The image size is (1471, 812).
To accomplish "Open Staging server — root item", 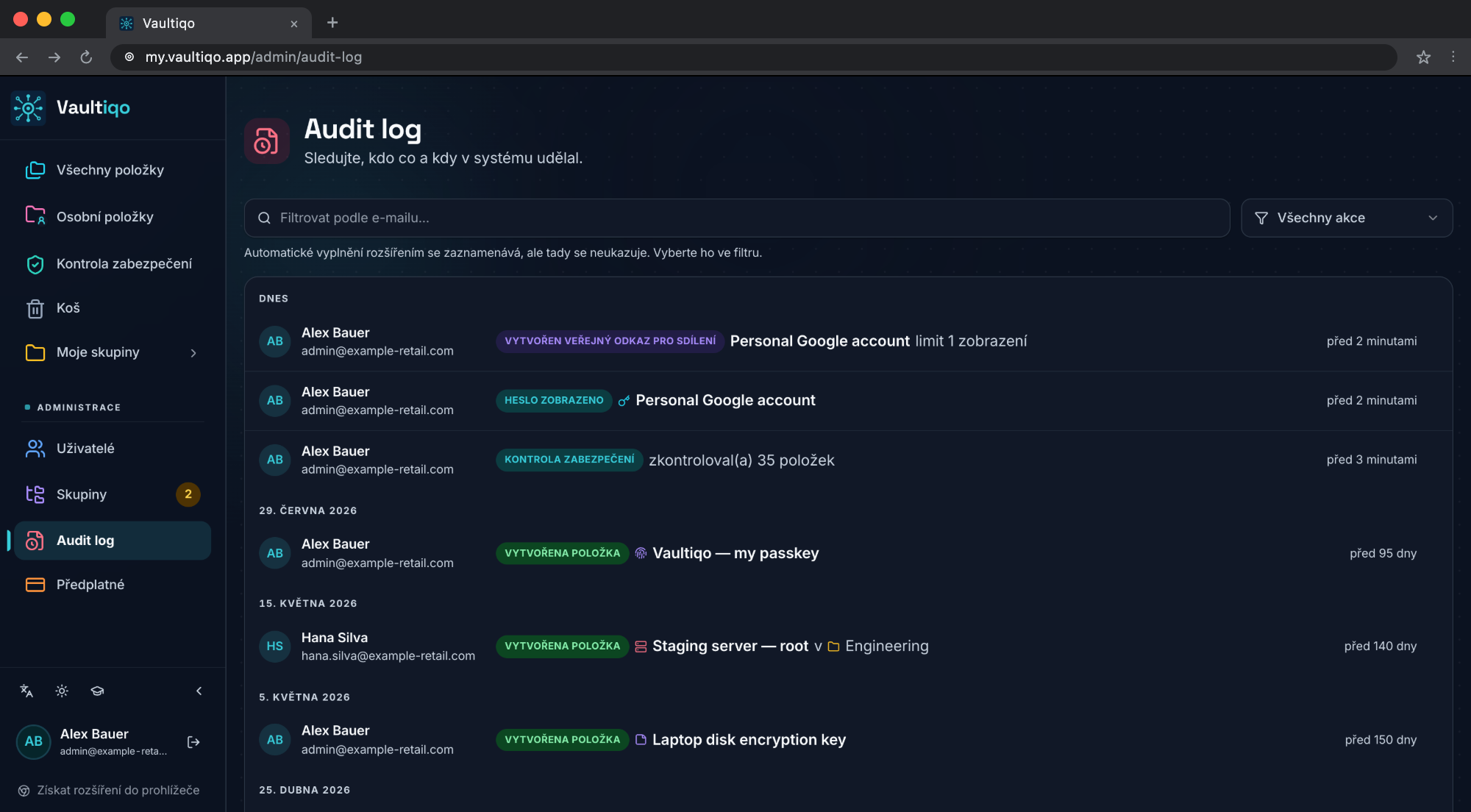I will 730,646.
